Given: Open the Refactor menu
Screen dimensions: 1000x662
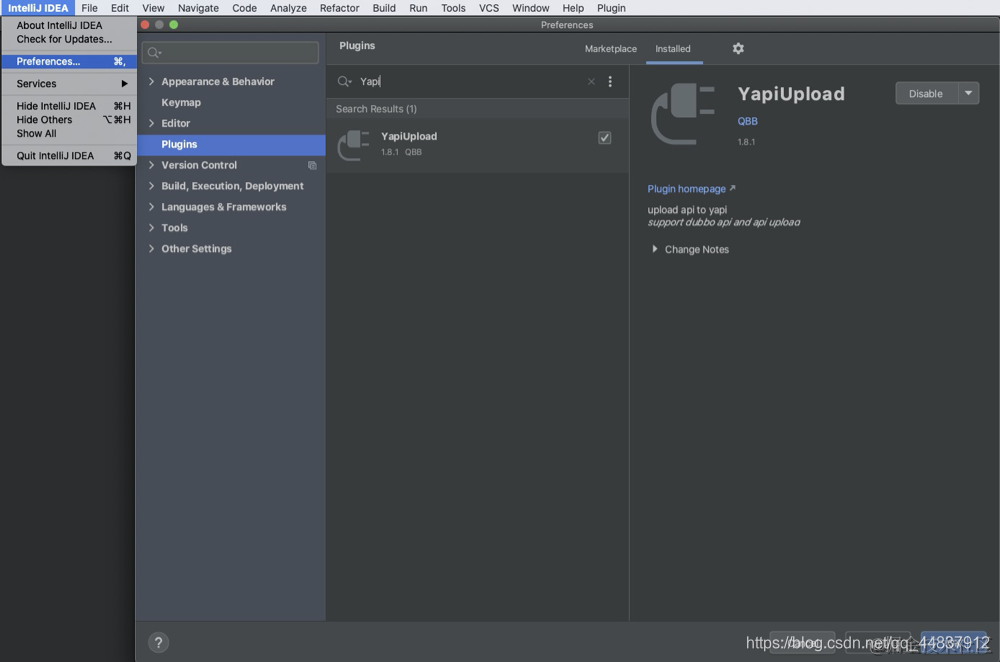Looking at the screenshot, I should coord(339,8).
